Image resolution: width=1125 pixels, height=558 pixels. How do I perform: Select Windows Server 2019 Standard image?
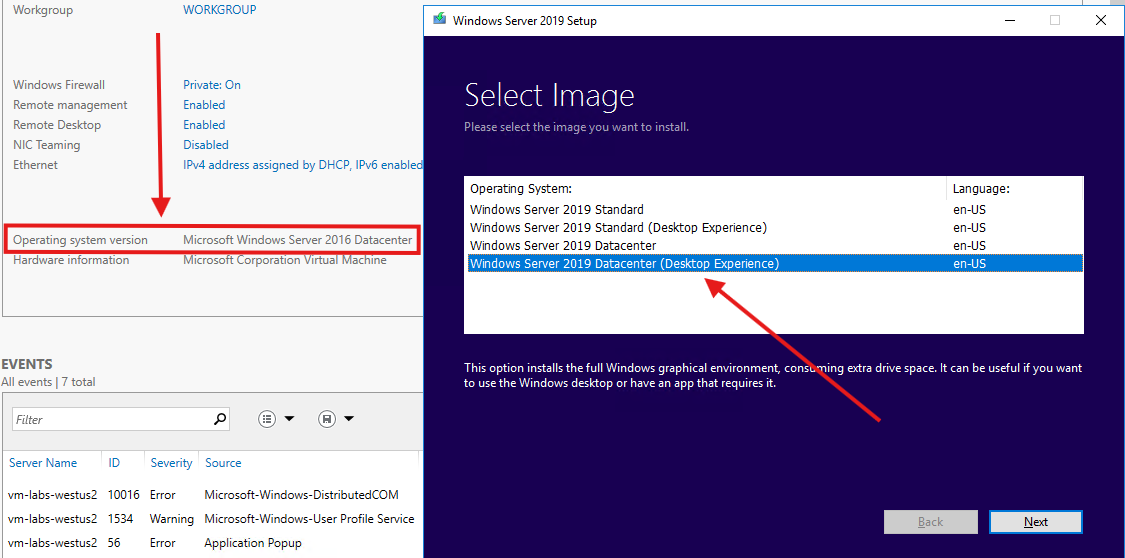[557, 210]
